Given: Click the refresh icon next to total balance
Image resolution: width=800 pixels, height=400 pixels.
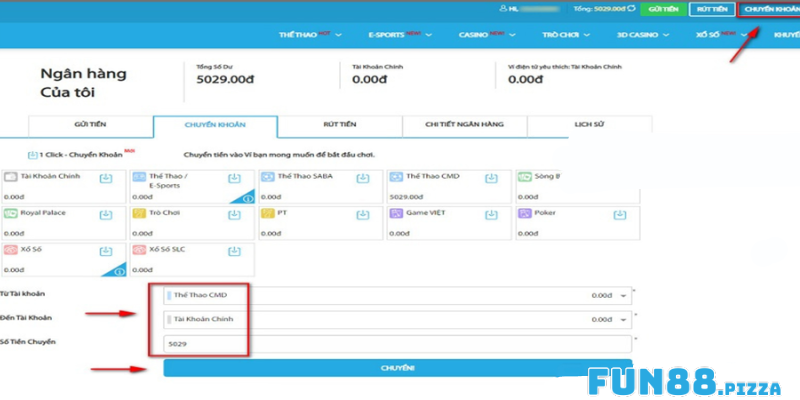Looking at the screenshot, I should pyautogui.click(x=627, y=9).
